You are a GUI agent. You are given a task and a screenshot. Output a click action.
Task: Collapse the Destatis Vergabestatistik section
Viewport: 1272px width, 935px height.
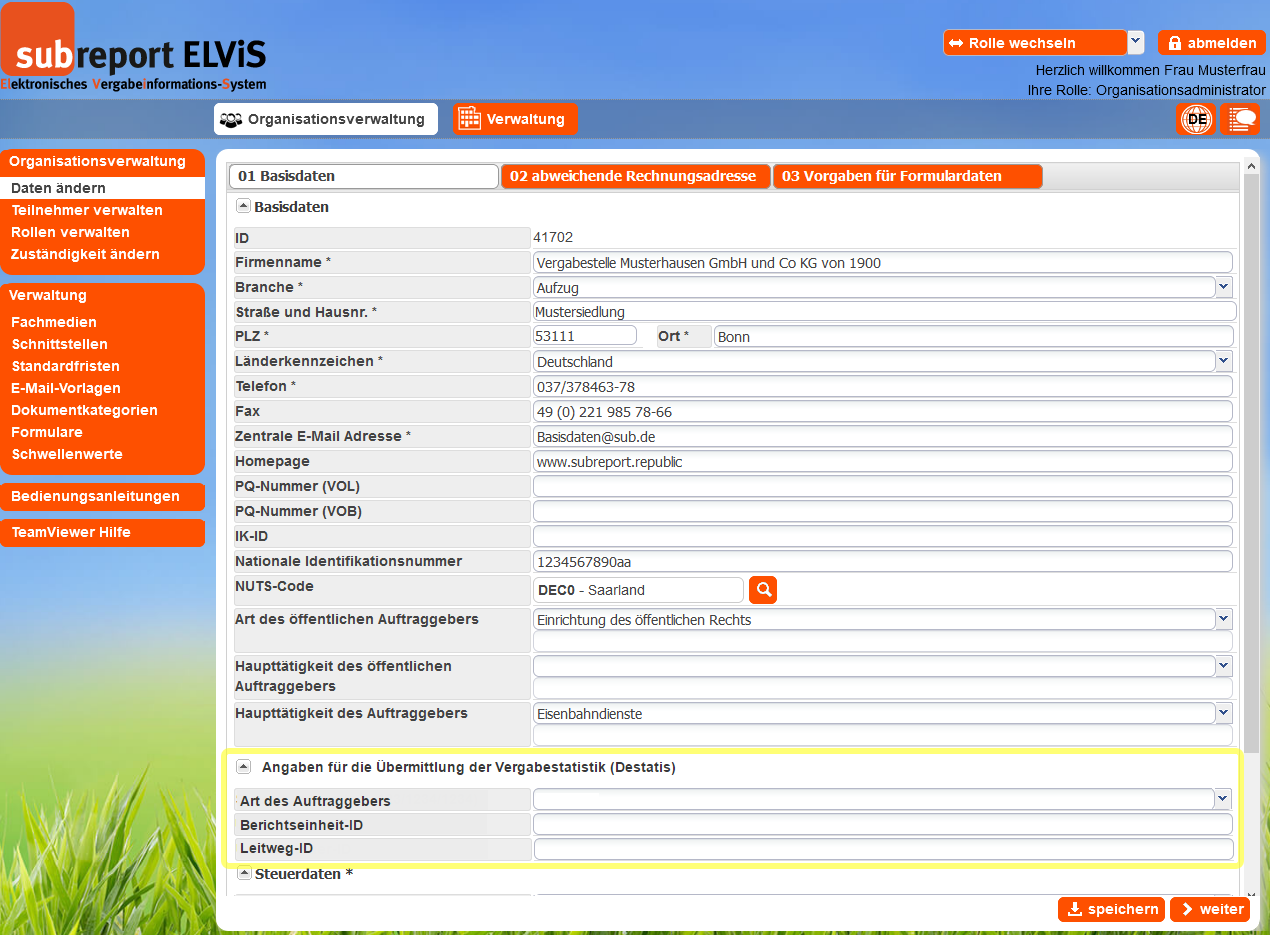(243, 767)
